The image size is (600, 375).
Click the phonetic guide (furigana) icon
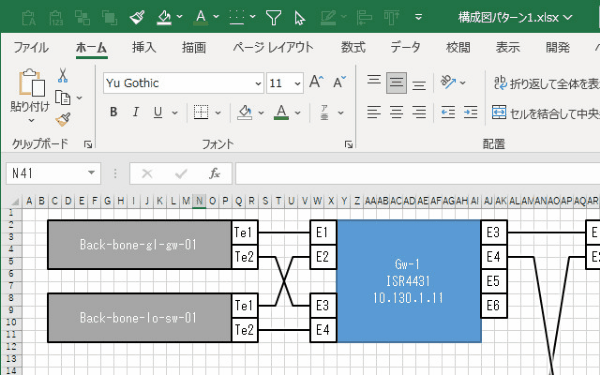click(324, 112)
